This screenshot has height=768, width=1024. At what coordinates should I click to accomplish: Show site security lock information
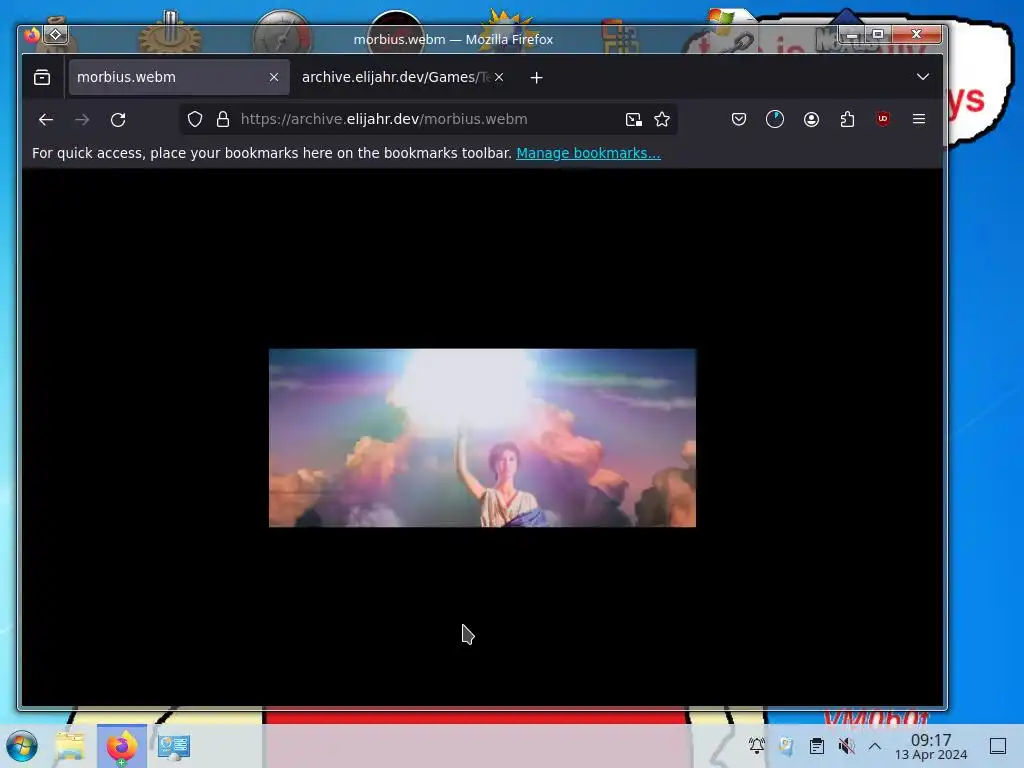click(x=223, y=119)
